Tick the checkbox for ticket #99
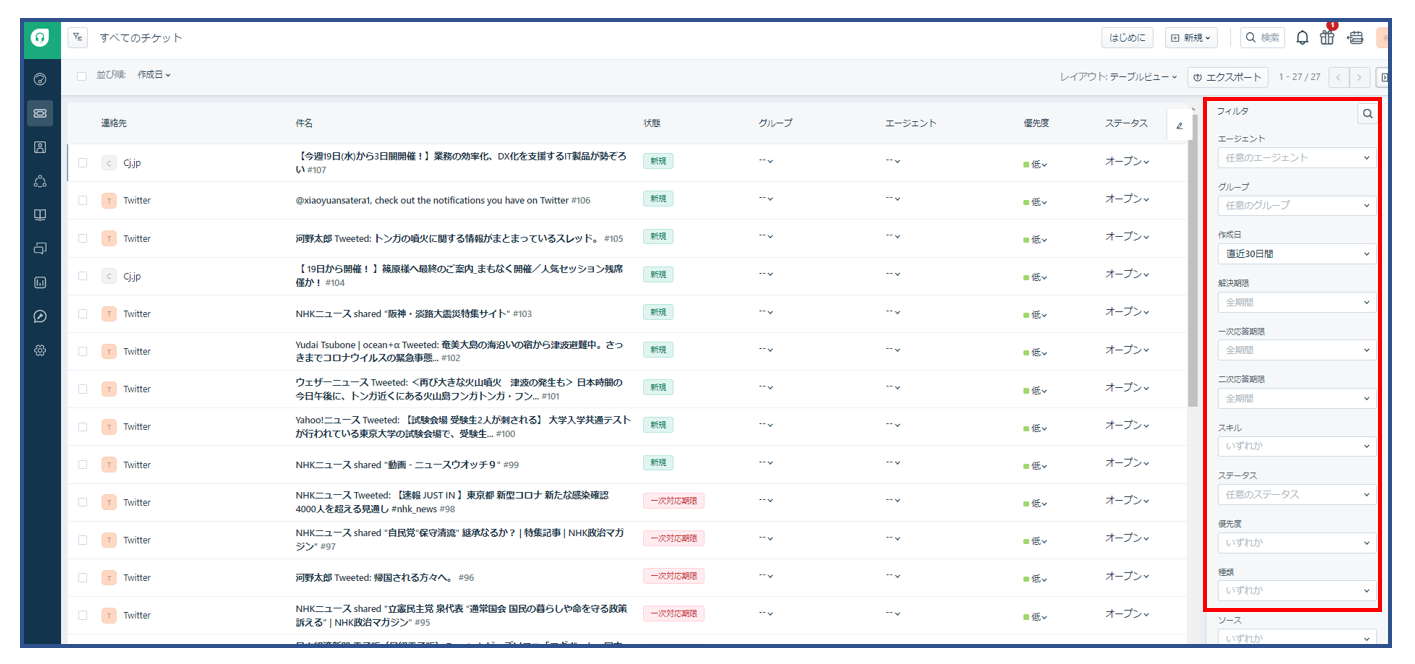Screen dimensions: 1415x664 [83, 465]
